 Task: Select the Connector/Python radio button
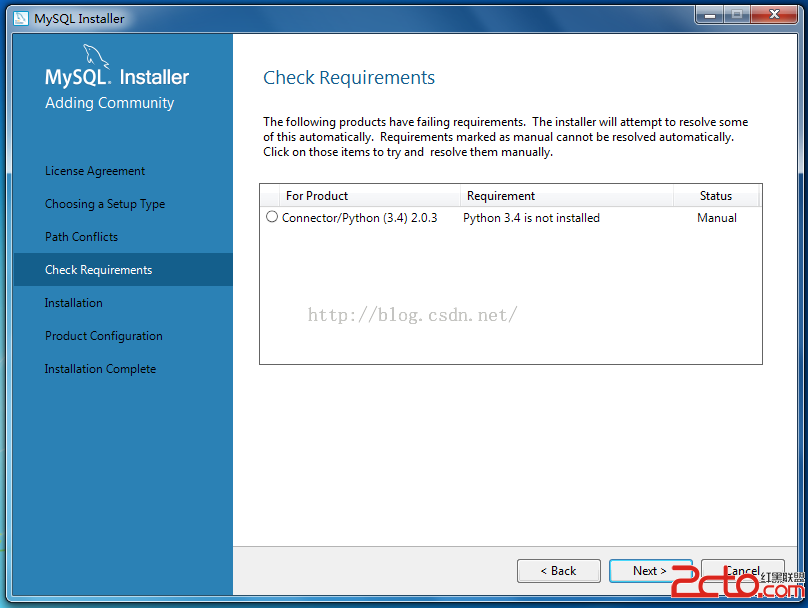pyautogui.click(x=272, y=217)
